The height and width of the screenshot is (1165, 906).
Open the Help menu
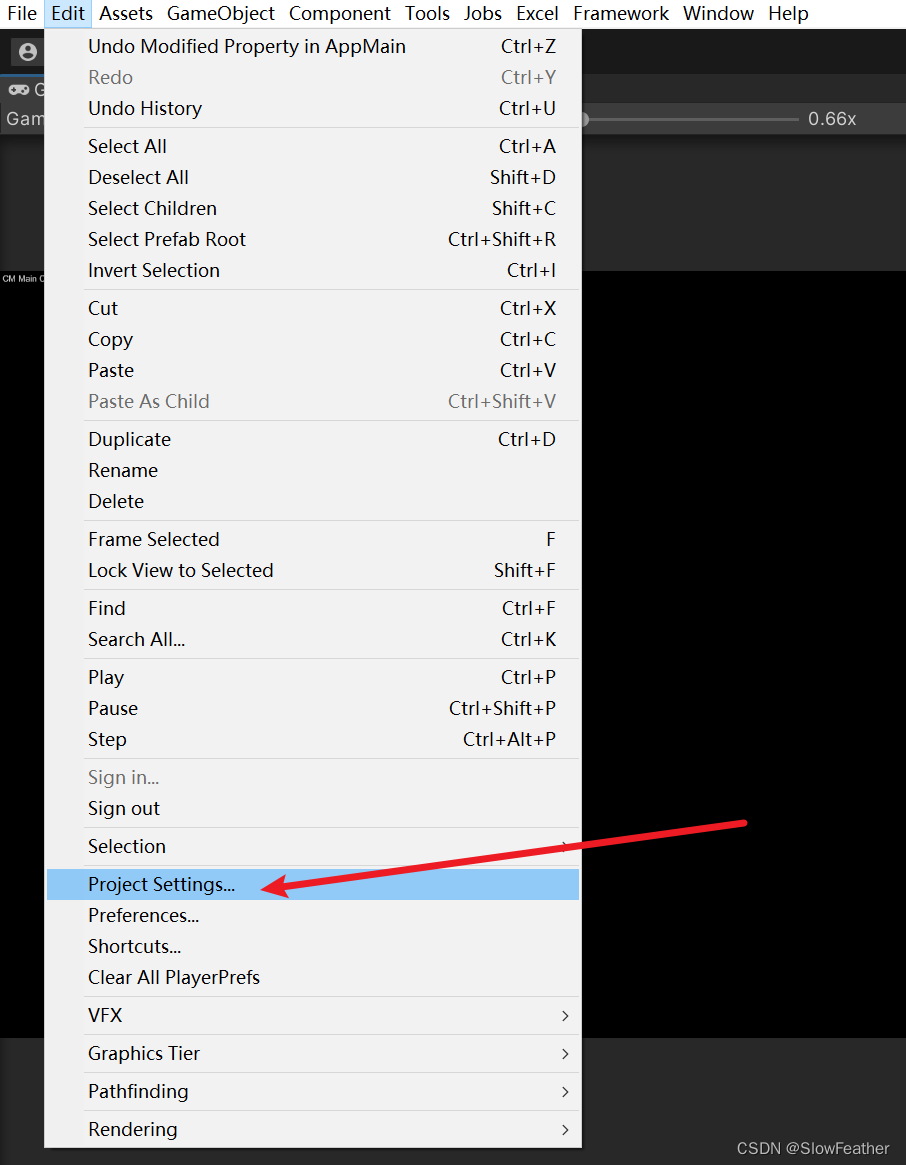(788, 13)
